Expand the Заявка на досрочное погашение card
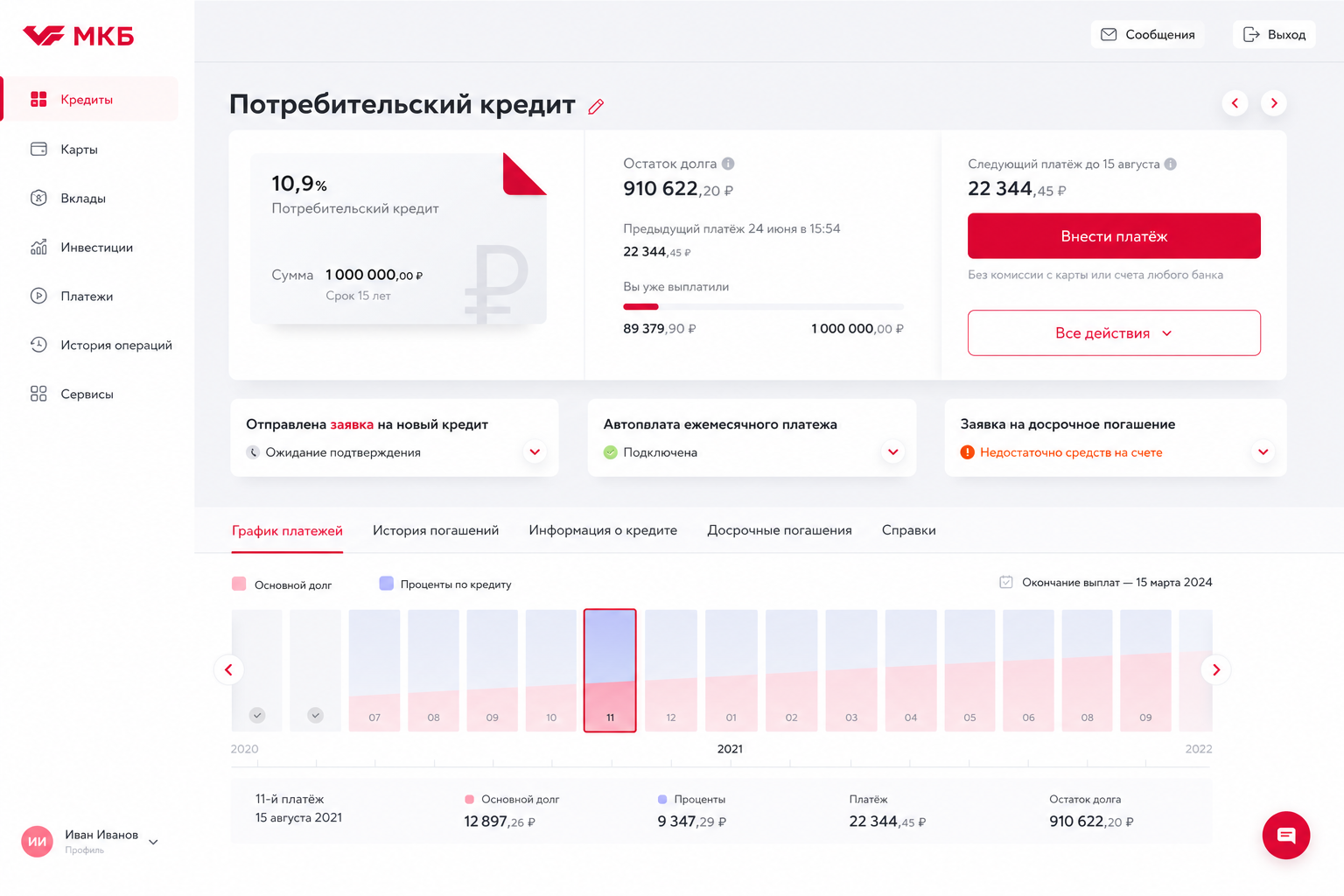Image resolution: width=1344 pixels, height=896 pixels. (x=1263, y=452)
